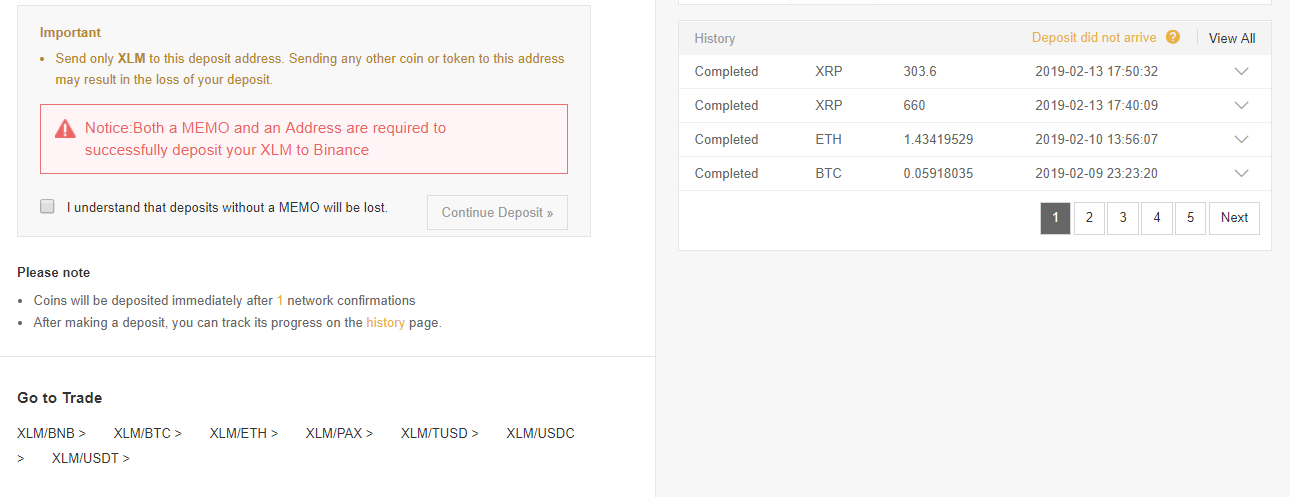1290x497 pixels.
Task: Click the red warning triangle icon
Action: 65,128
